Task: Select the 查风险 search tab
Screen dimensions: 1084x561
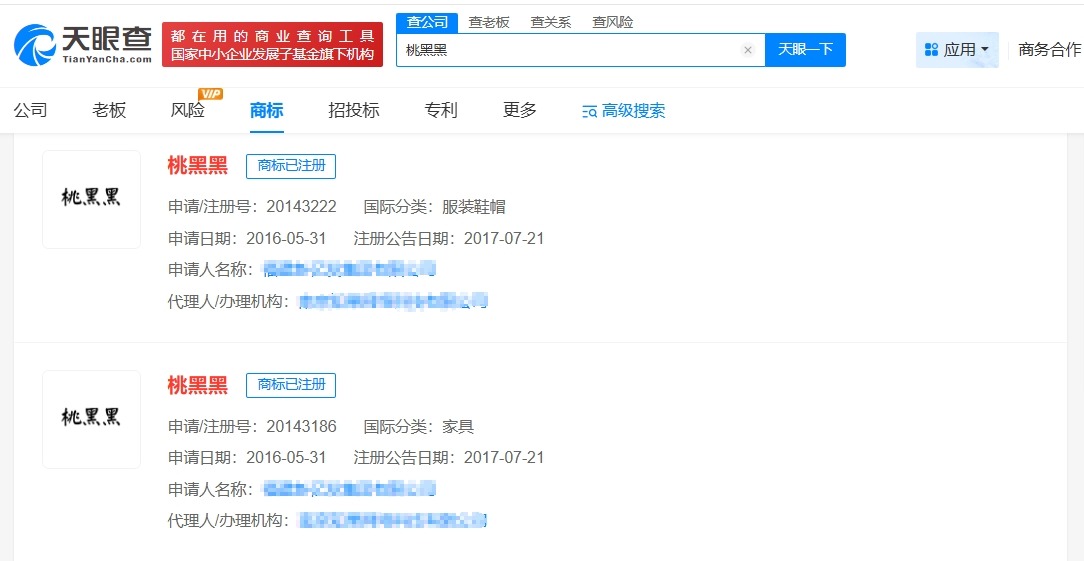Action: click(613, 22)
